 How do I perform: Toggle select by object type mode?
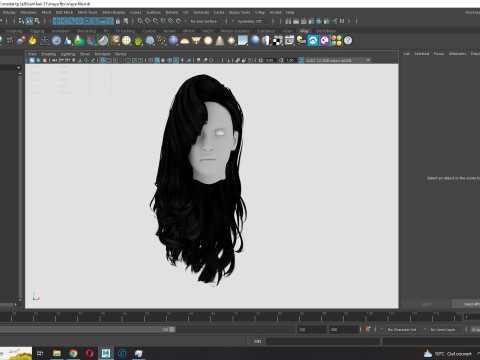(x=29, y=21)
